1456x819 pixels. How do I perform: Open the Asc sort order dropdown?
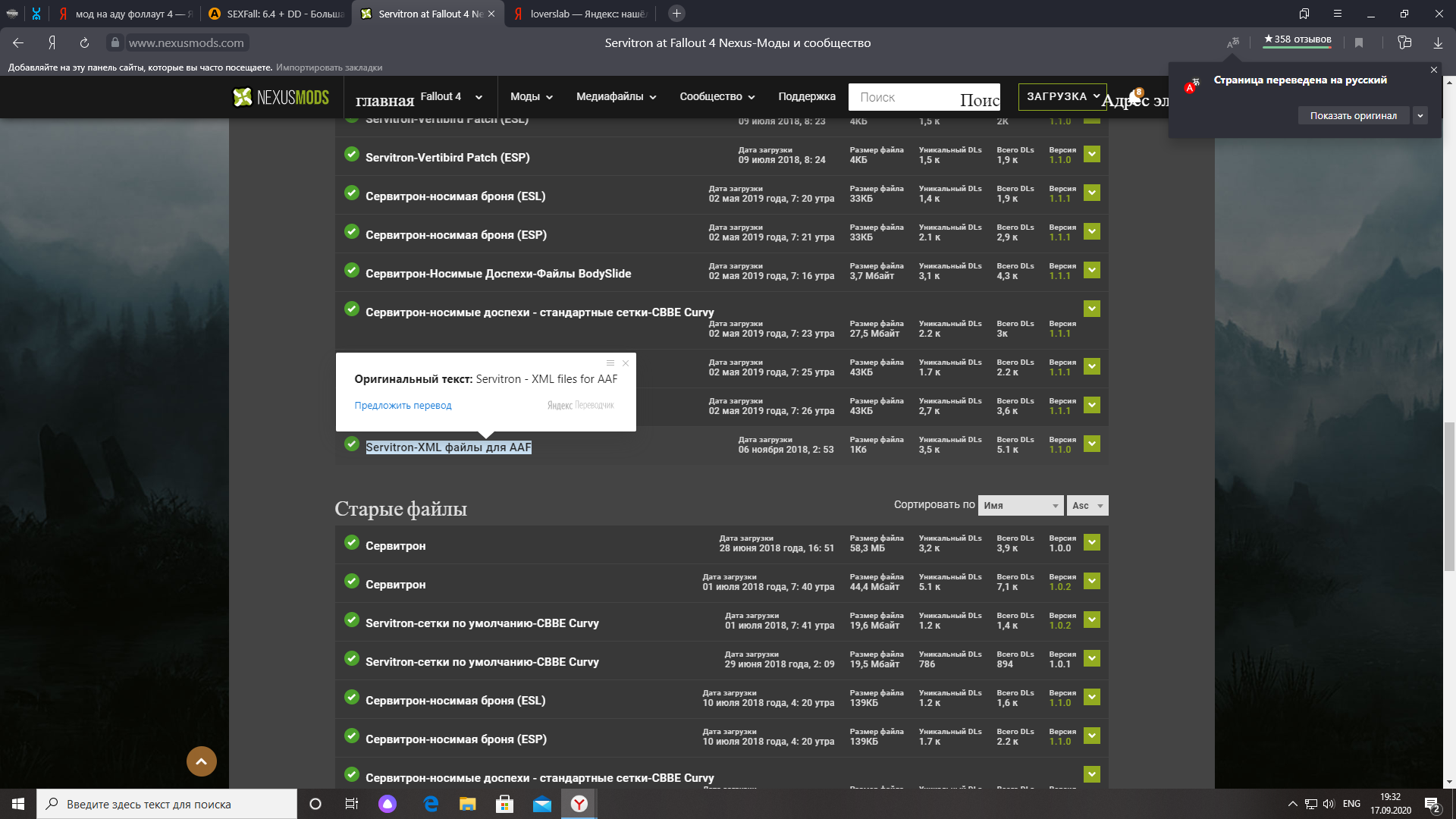1087,505
